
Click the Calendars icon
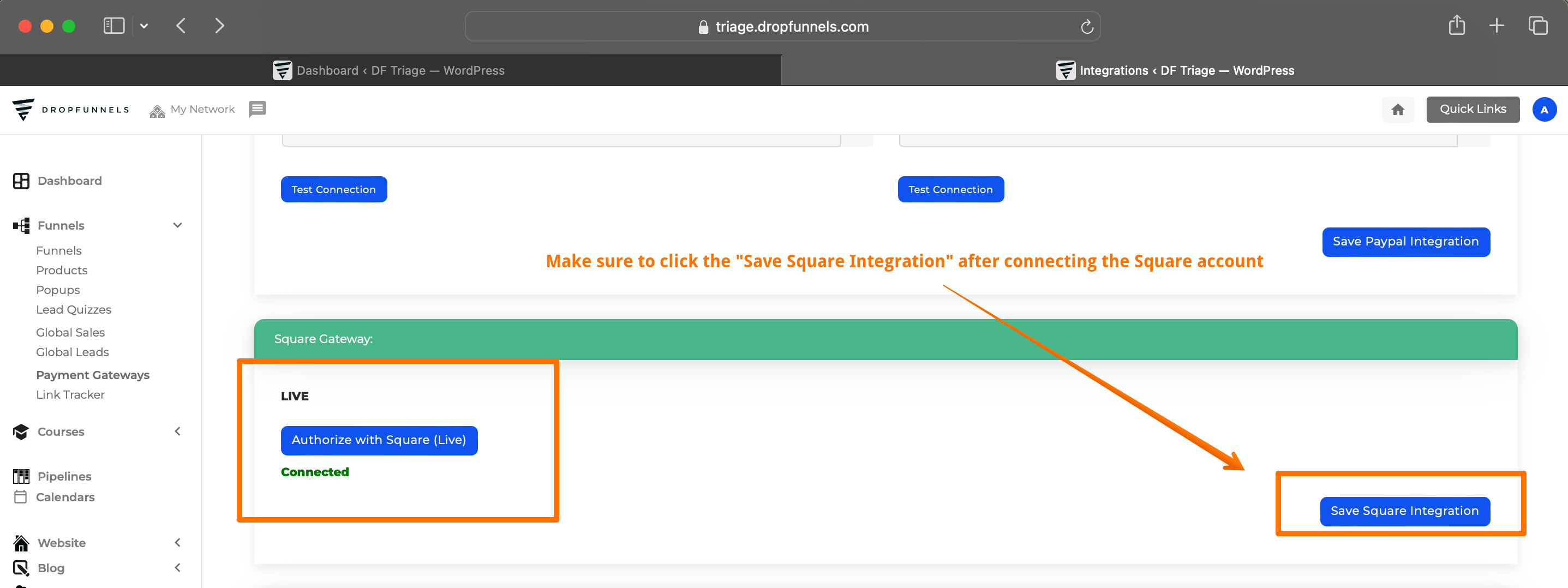click(20, 497)
